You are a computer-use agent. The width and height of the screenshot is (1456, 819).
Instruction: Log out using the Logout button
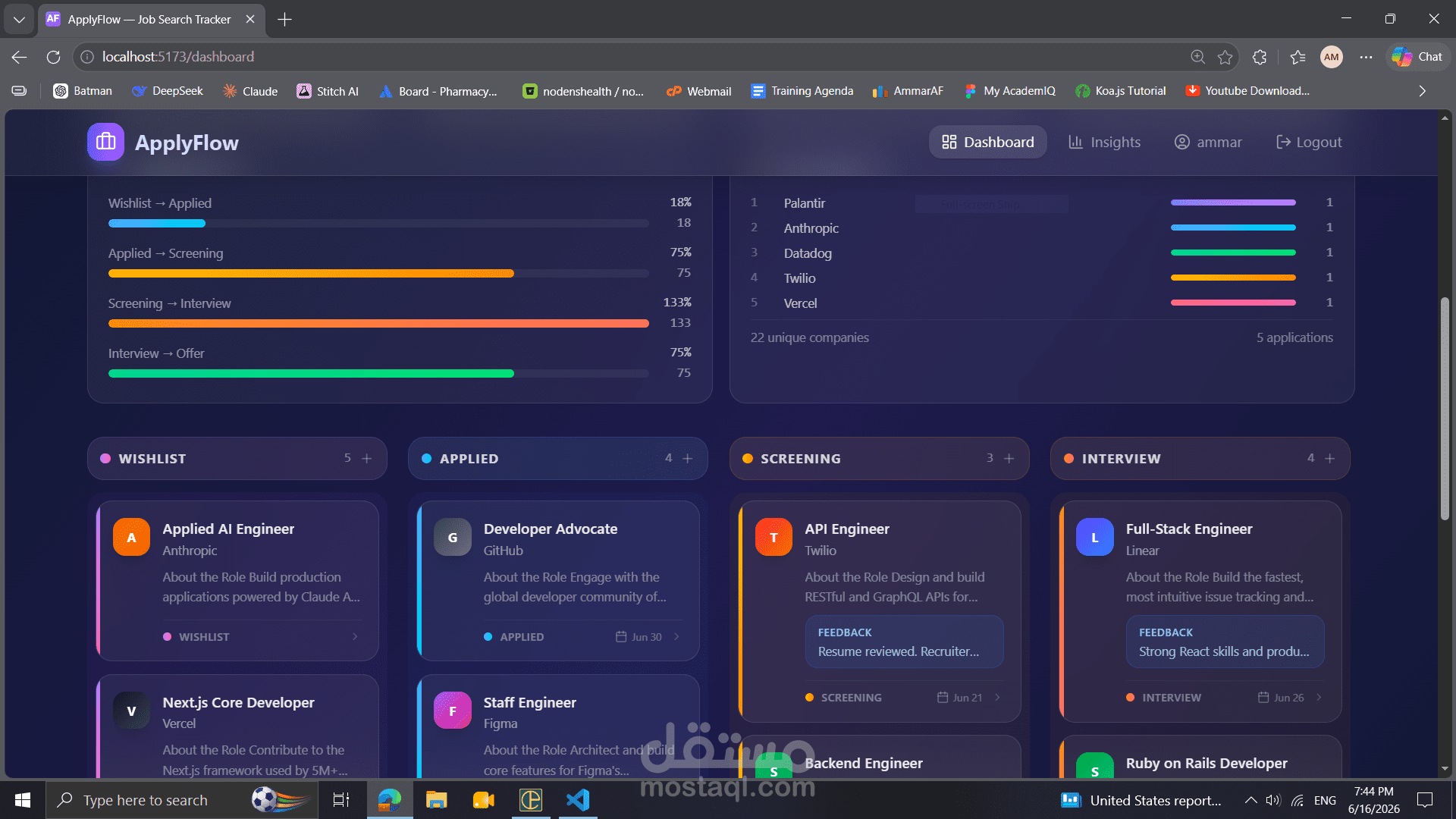click(1309, 142)
